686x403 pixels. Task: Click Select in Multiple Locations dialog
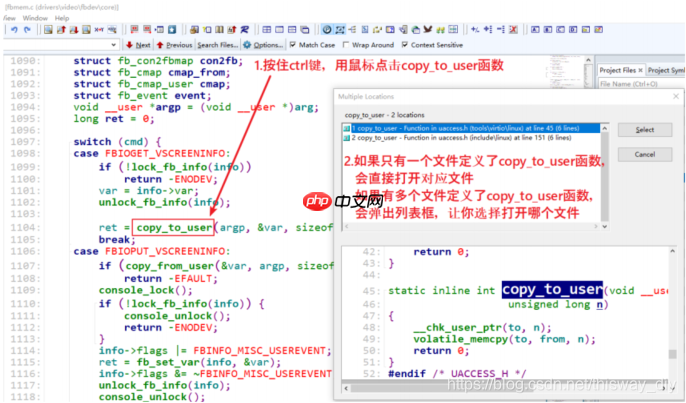[x=645, y=130]
